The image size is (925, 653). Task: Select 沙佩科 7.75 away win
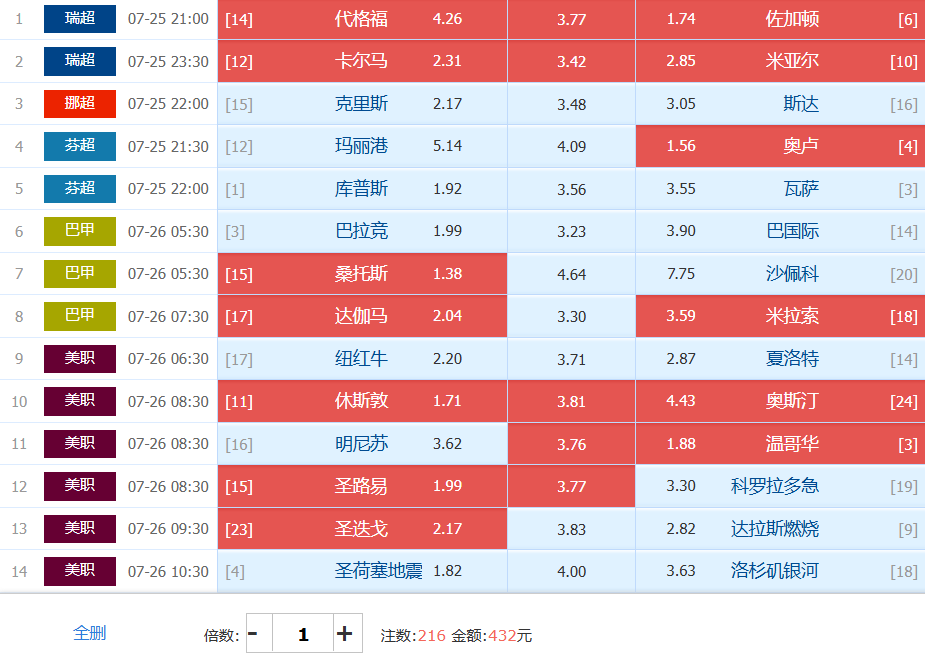(x=780, y=274)
